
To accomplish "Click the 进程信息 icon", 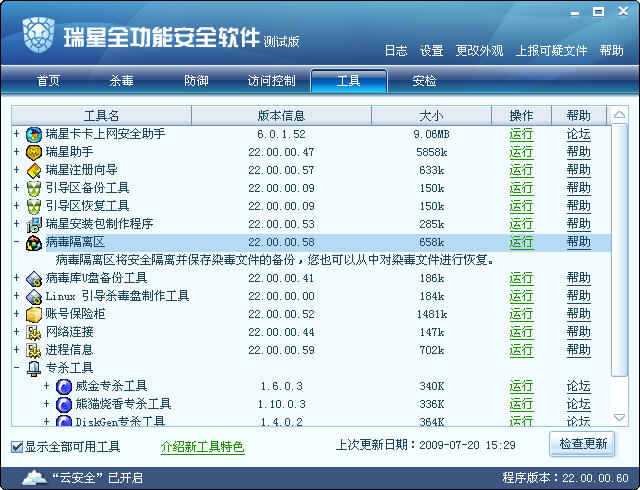I will point(34,350).
